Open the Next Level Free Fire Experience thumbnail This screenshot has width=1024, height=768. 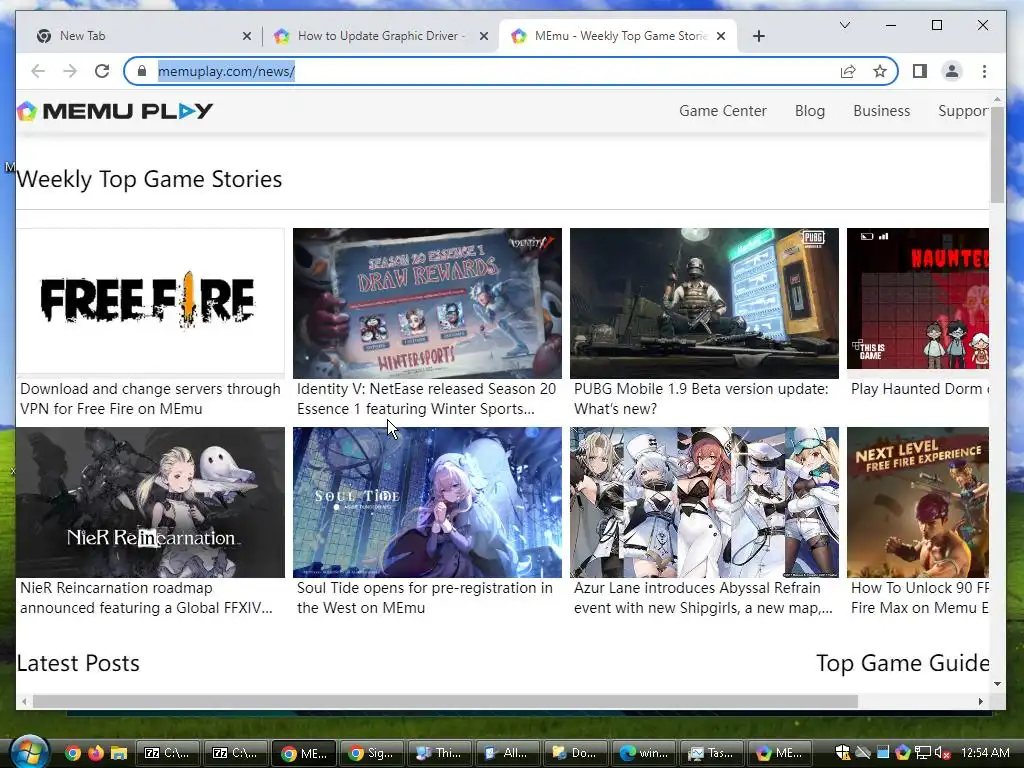pyautogui.click(x=918, y=502)
